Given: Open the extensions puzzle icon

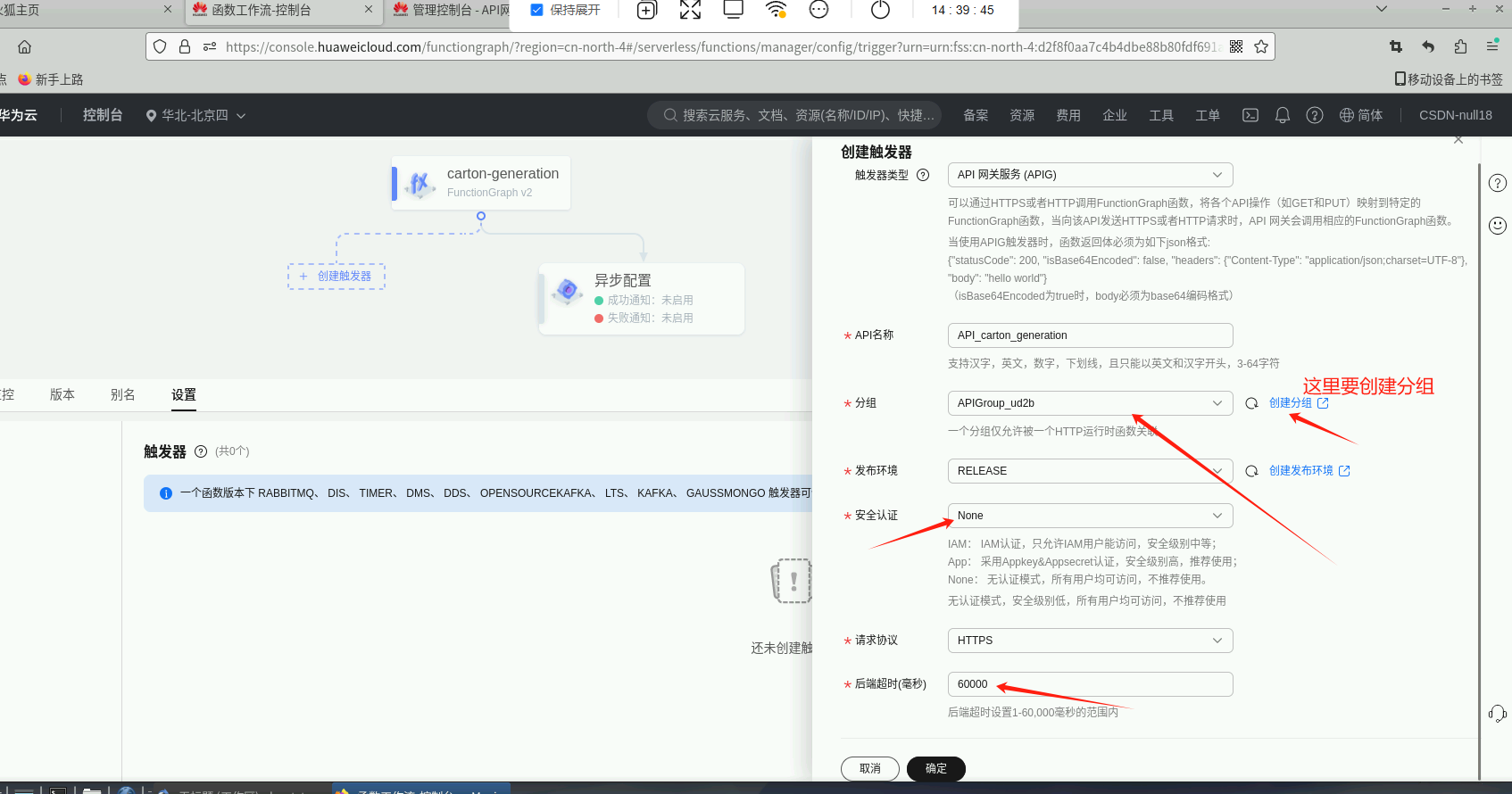Looking at the screenshot, I should coord(1460,46).
